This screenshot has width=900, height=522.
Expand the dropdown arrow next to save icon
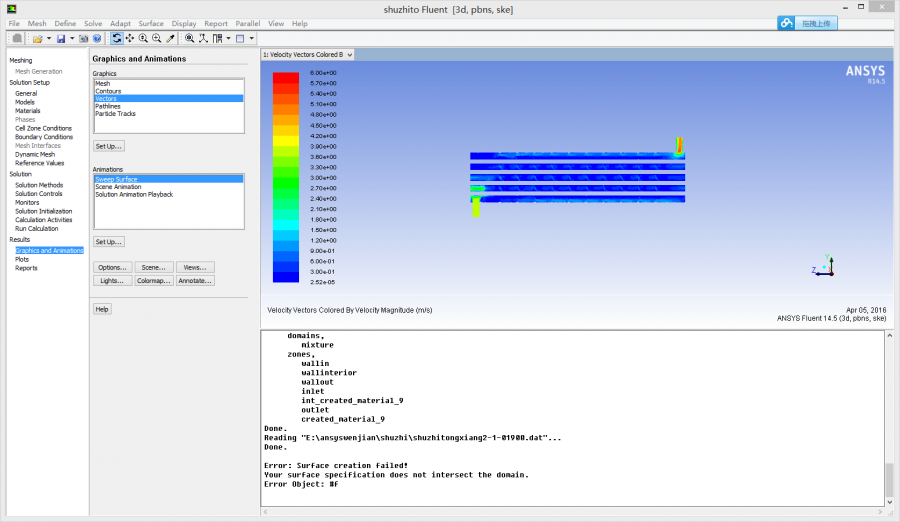pyautogui.click(x=72, y=38)
